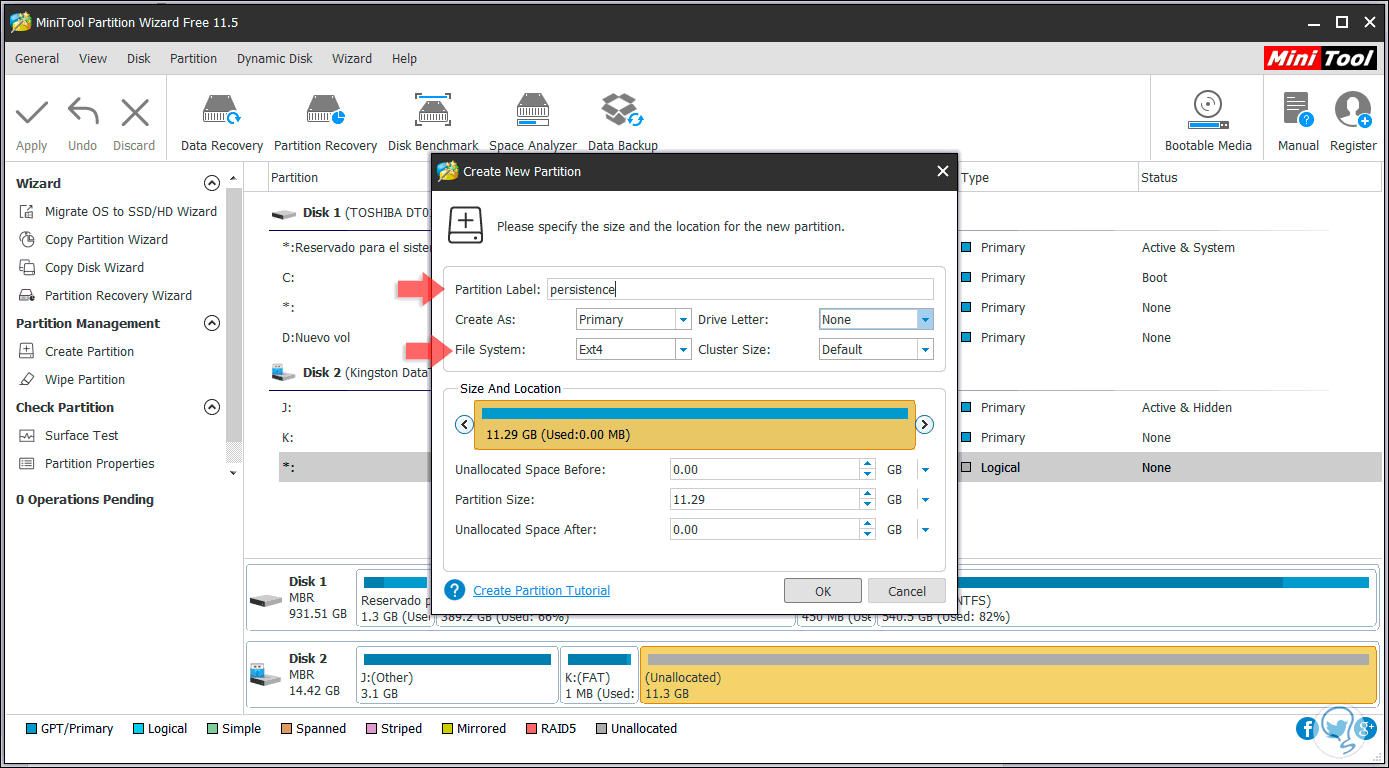Open the Disk menu
The width and height of the screenshot is (1389, 768).
tap(139, 58)
